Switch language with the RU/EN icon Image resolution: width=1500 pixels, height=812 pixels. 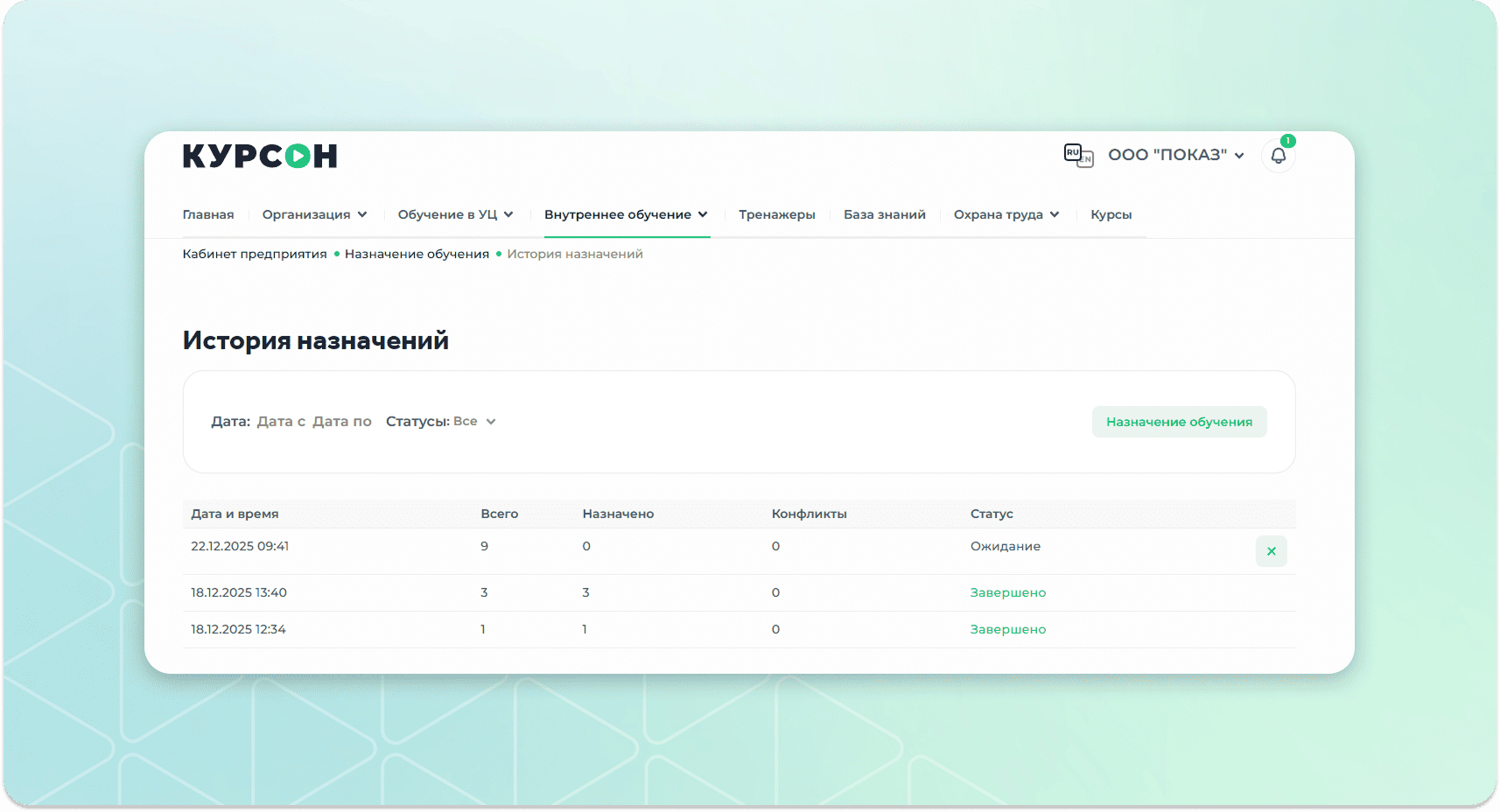coord(1077,155)
